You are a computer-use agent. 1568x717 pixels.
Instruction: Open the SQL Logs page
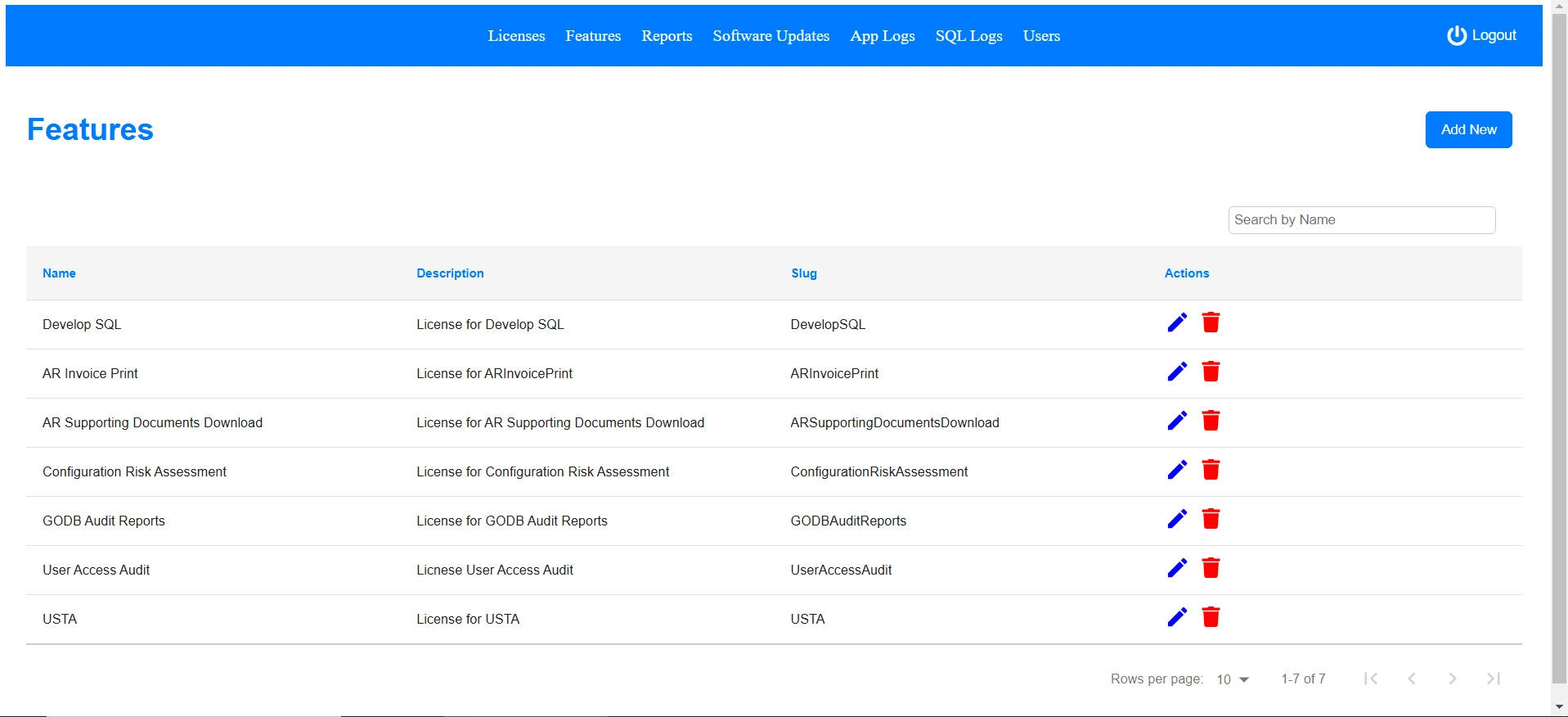tap(968, 36)
